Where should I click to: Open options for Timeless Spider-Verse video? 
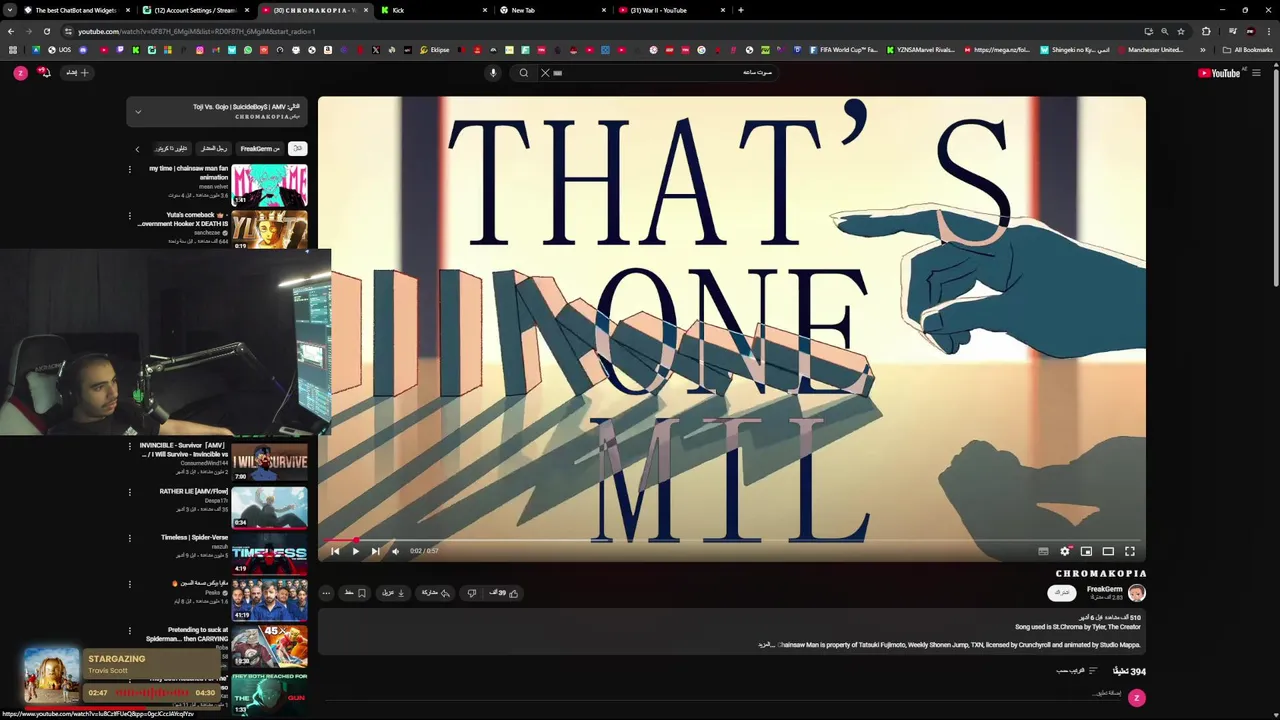129,538
